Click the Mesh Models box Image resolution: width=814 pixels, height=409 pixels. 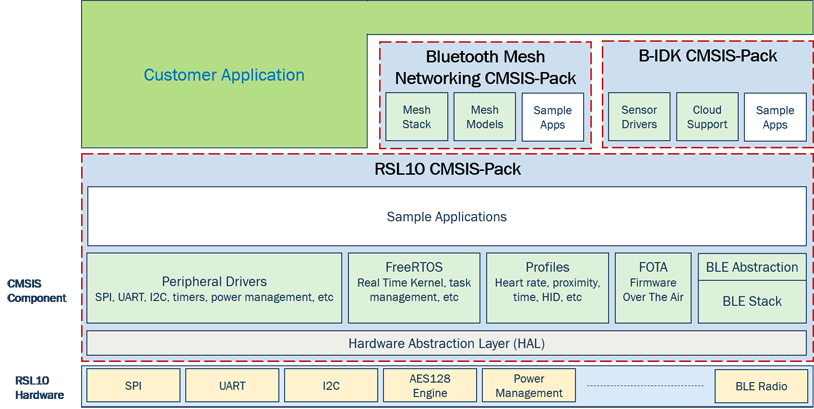[484, 117]
